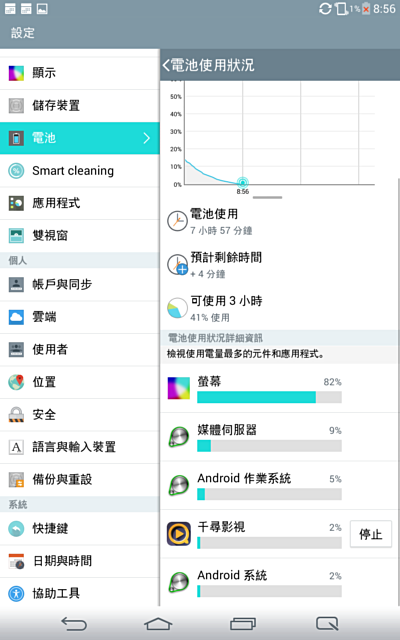The image size is (400, 640).
Task: Select the 8:56 marker on battery graph
Action: 242,182
